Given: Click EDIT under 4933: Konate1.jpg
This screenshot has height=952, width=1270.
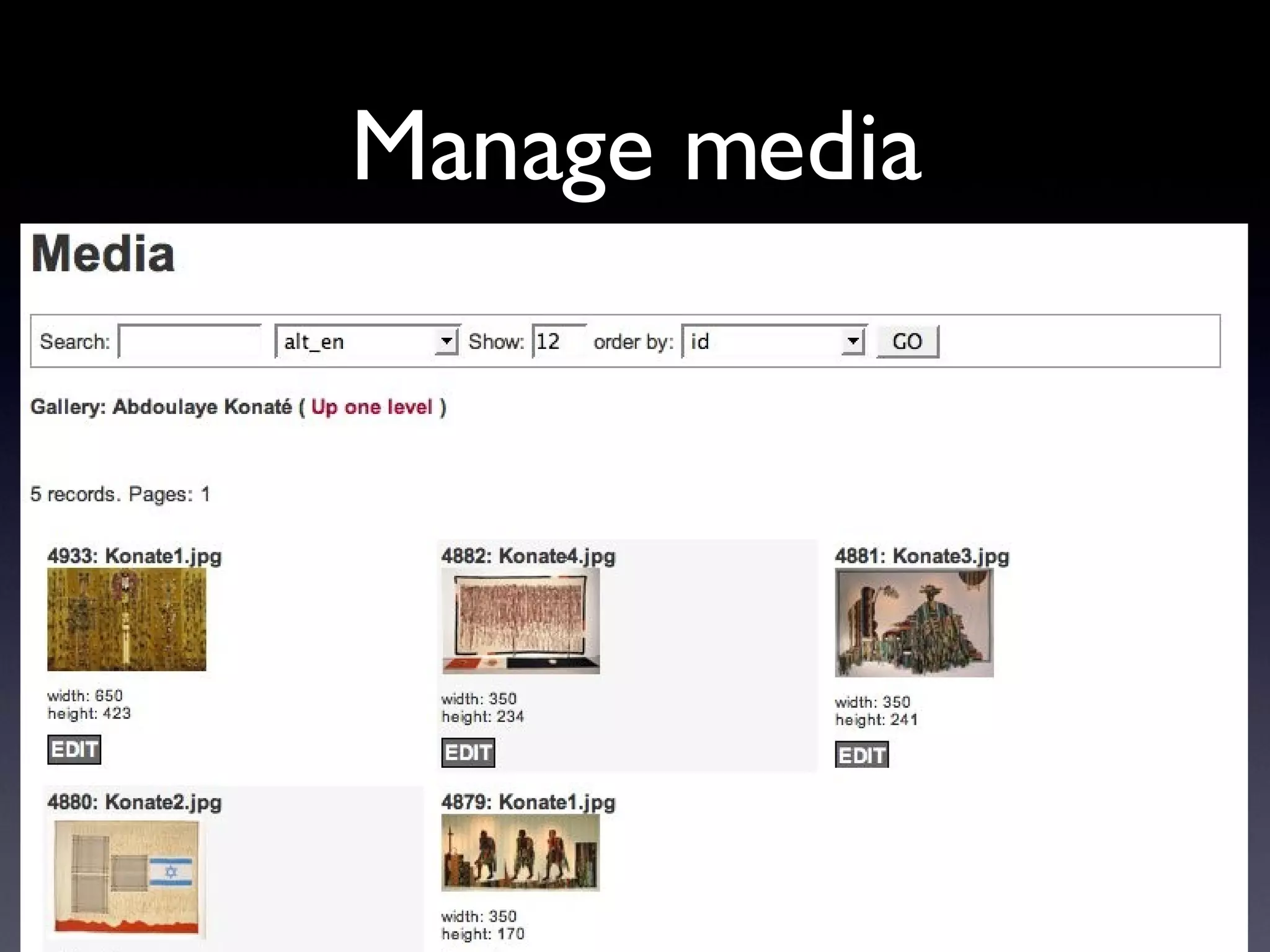Looking at the screenshot, I should (74, 749).
